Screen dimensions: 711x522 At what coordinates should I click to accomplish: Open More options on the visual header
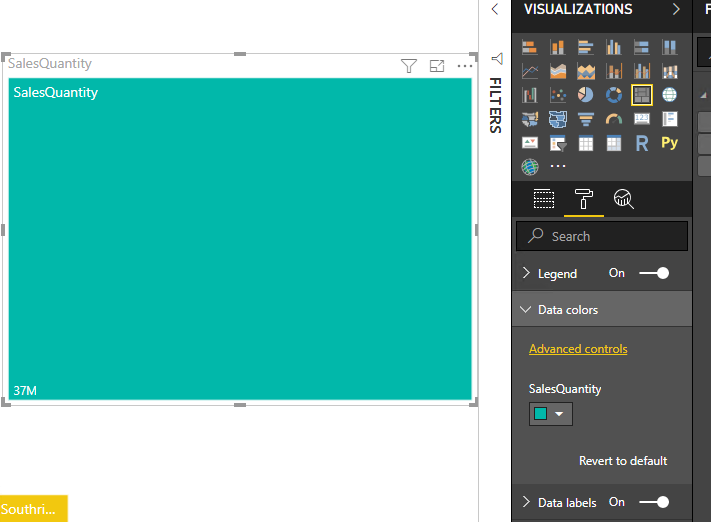[465, 66]
